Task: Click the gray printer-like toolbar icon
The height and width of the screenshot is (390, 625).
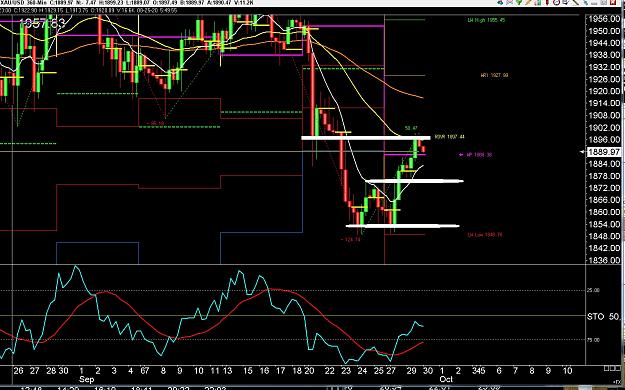Action: coord(565,2)
